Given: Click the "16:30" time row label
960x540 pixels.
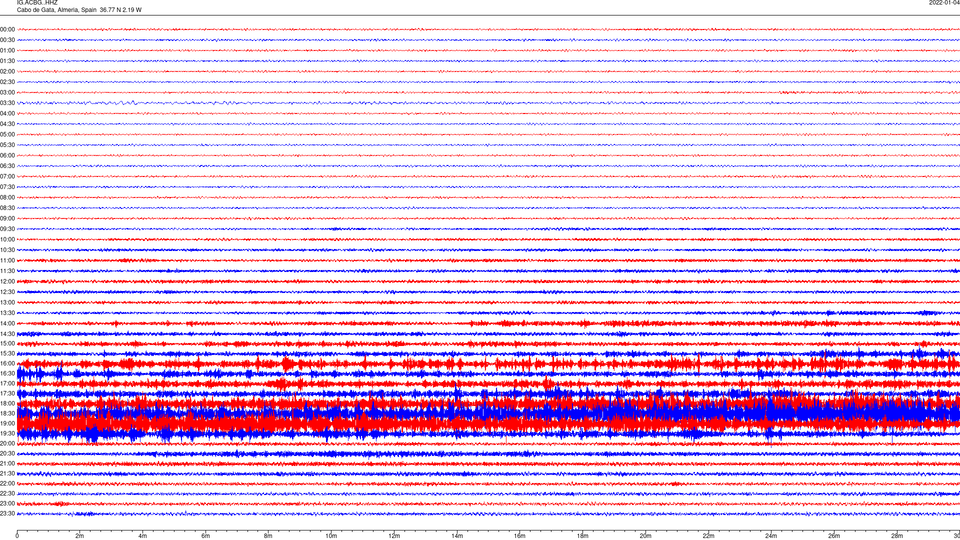Looking at the screenshot, I should pyautogui.click(x=7, y=373).
